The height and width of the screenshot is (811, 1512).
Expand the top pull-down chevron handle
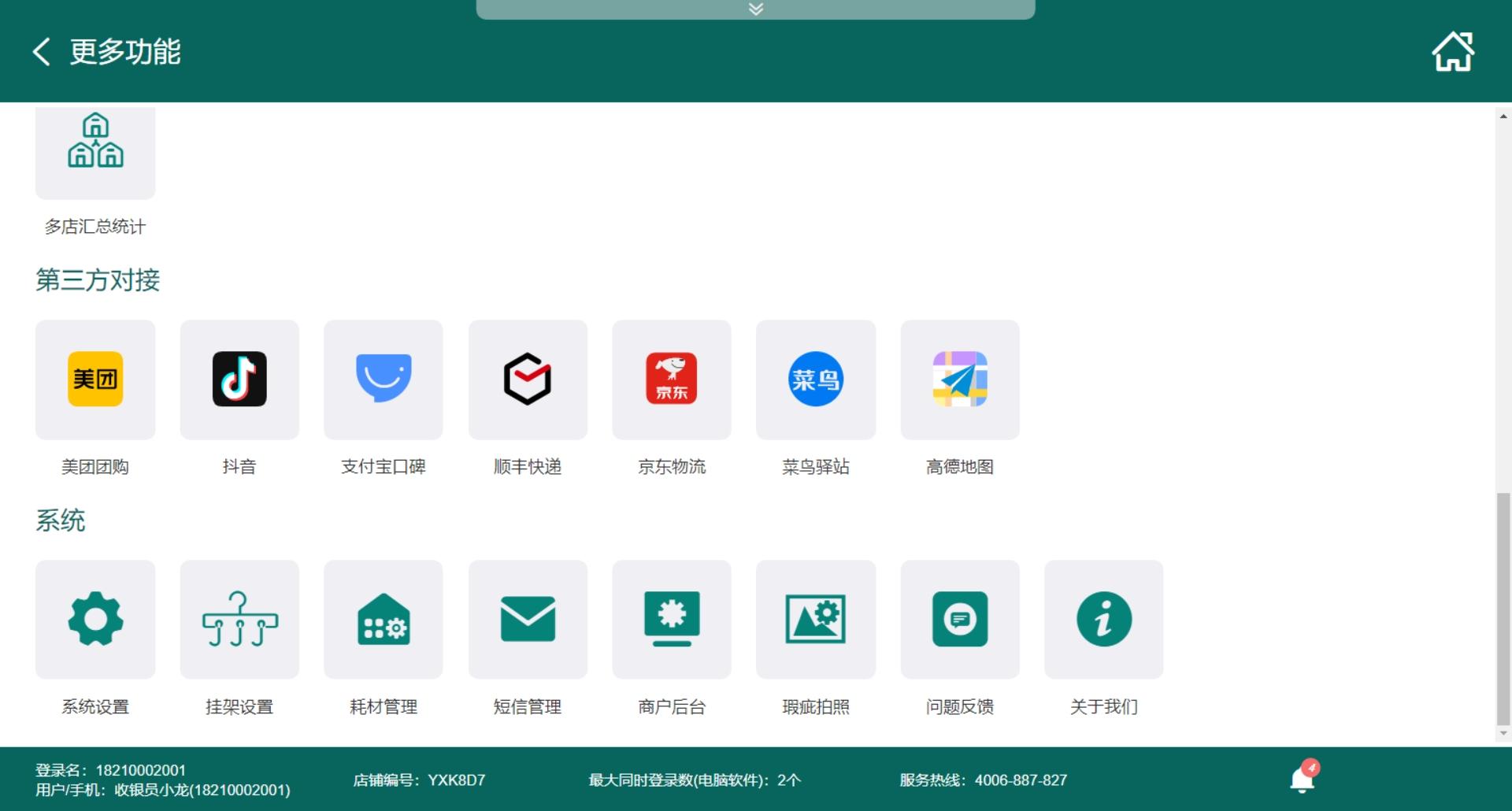(755, 9)
